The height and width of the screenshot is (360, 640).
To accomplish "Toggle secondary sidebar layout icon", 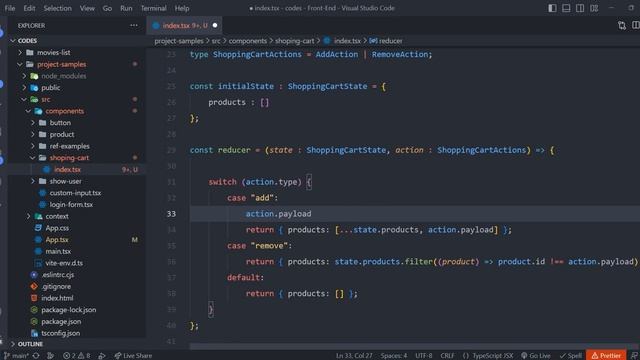I will coord(580,8).
